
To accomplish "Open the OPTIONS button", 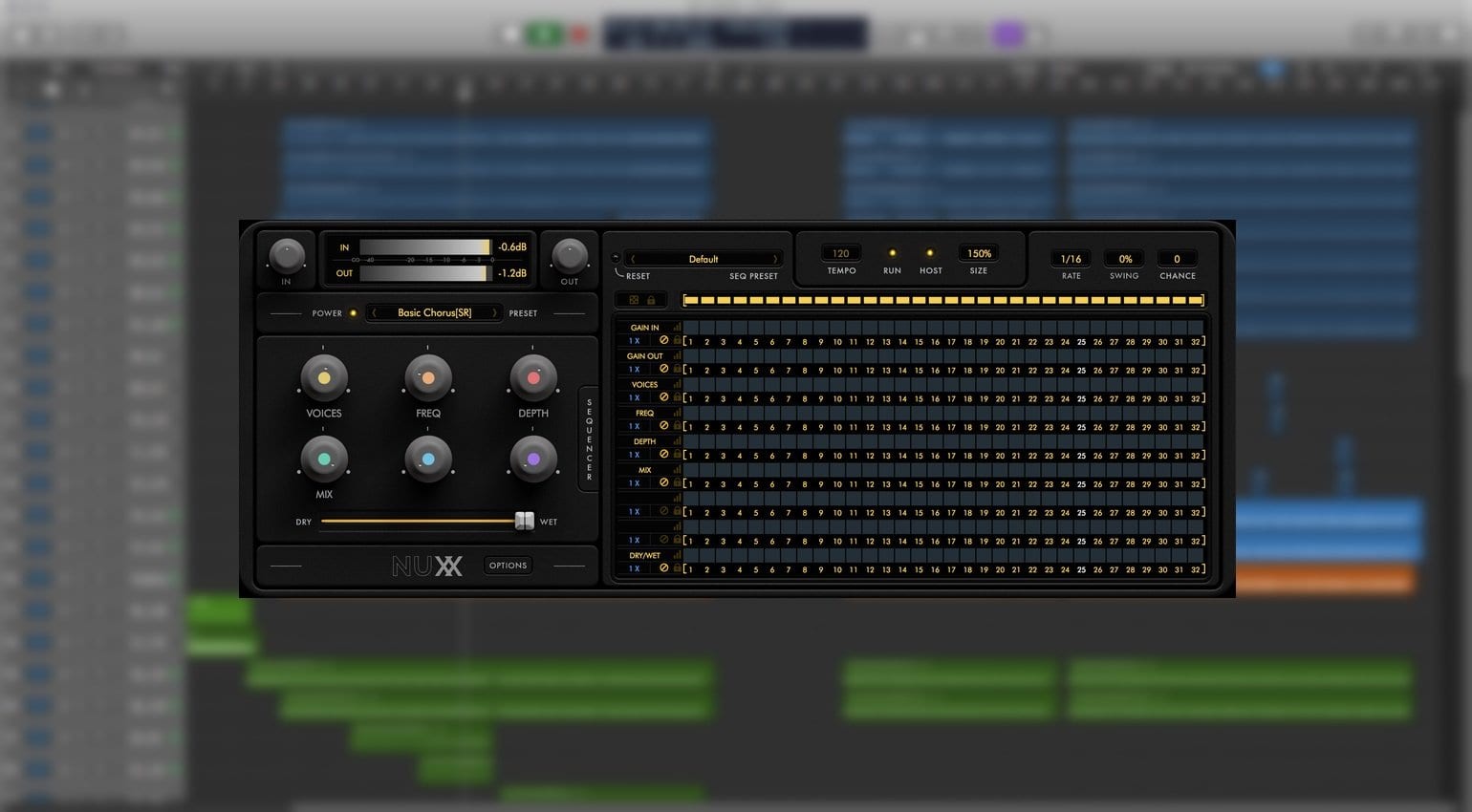I will [x=509, y=566].
